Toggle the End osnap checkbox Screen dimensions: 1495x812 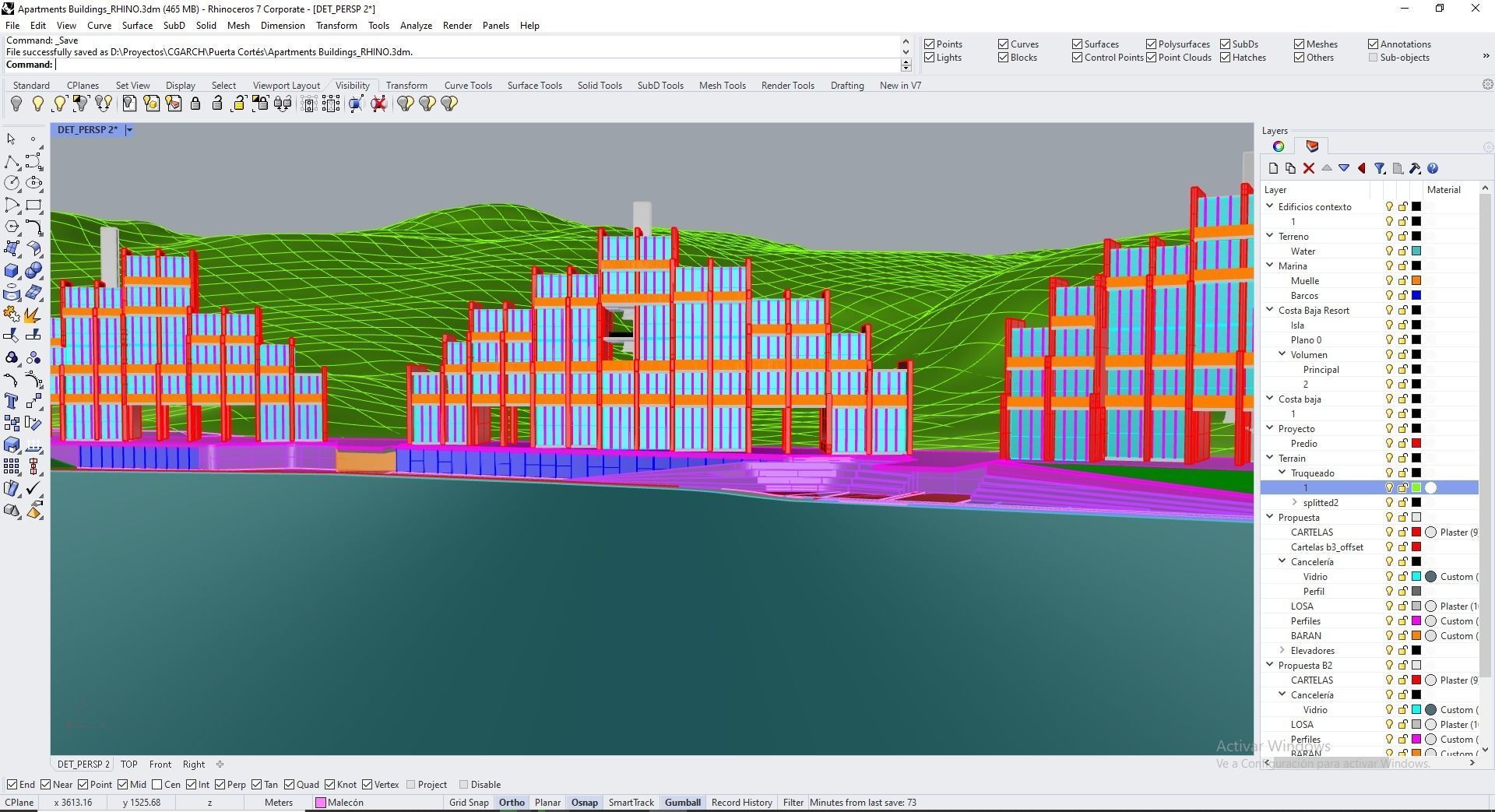click(x=12, y=785)
